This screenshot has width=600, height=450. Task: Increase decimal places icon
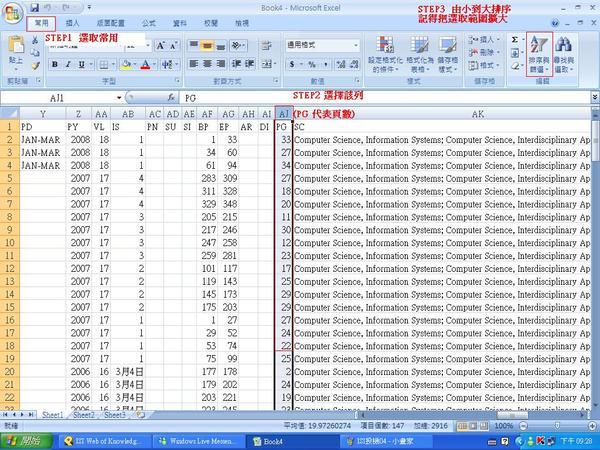[340, 64]
